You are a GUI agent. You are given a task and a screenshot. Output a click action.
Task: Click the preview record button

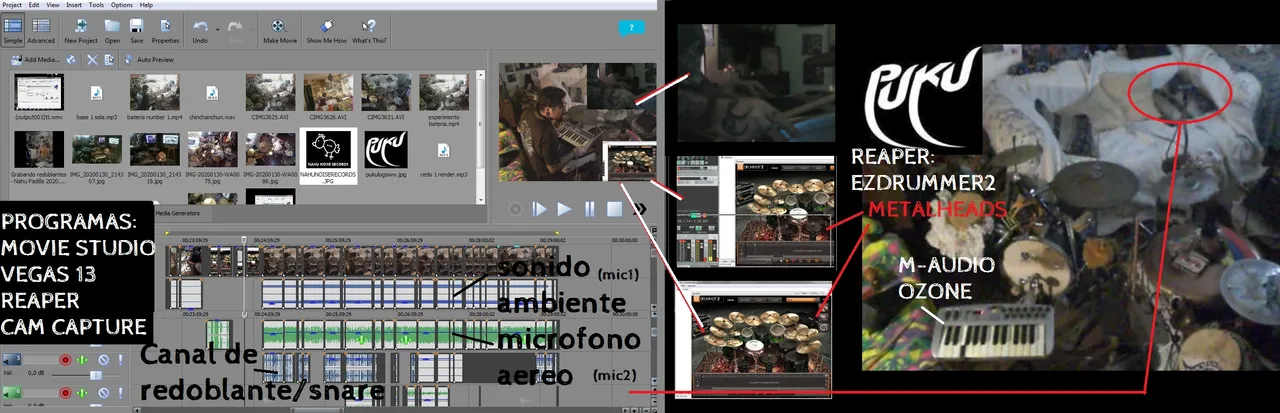[x=515, y=209]
